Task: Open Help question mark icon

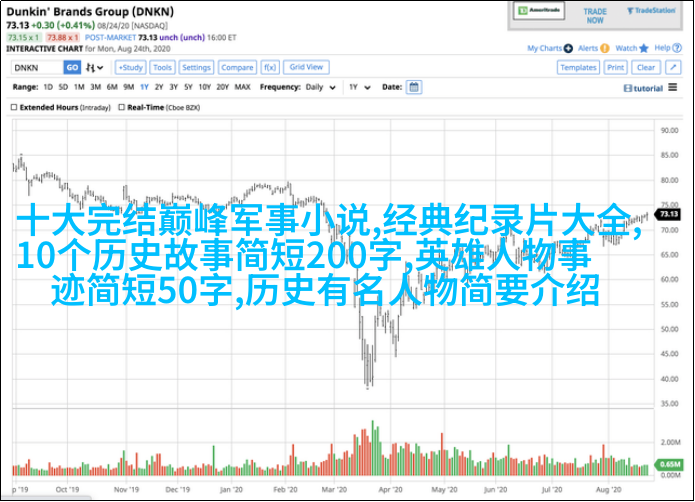Action: coord(677,48)
